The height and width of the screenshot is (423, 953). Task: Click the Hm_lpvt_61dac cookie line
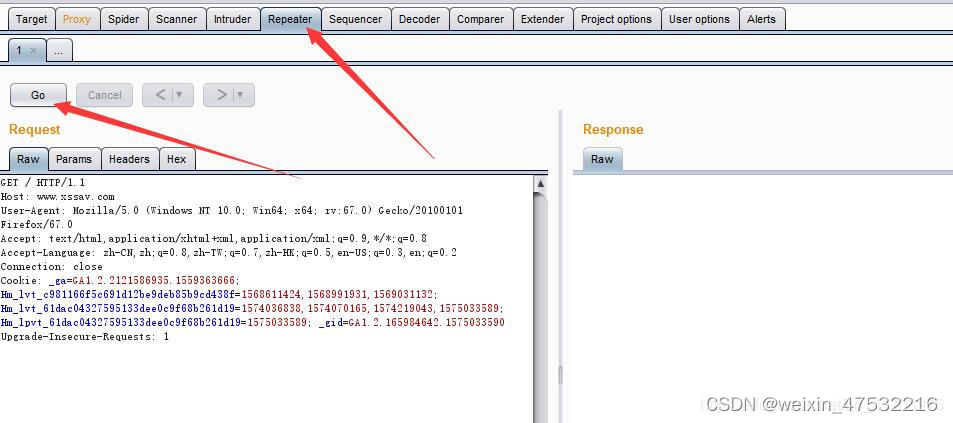[252, 322]
